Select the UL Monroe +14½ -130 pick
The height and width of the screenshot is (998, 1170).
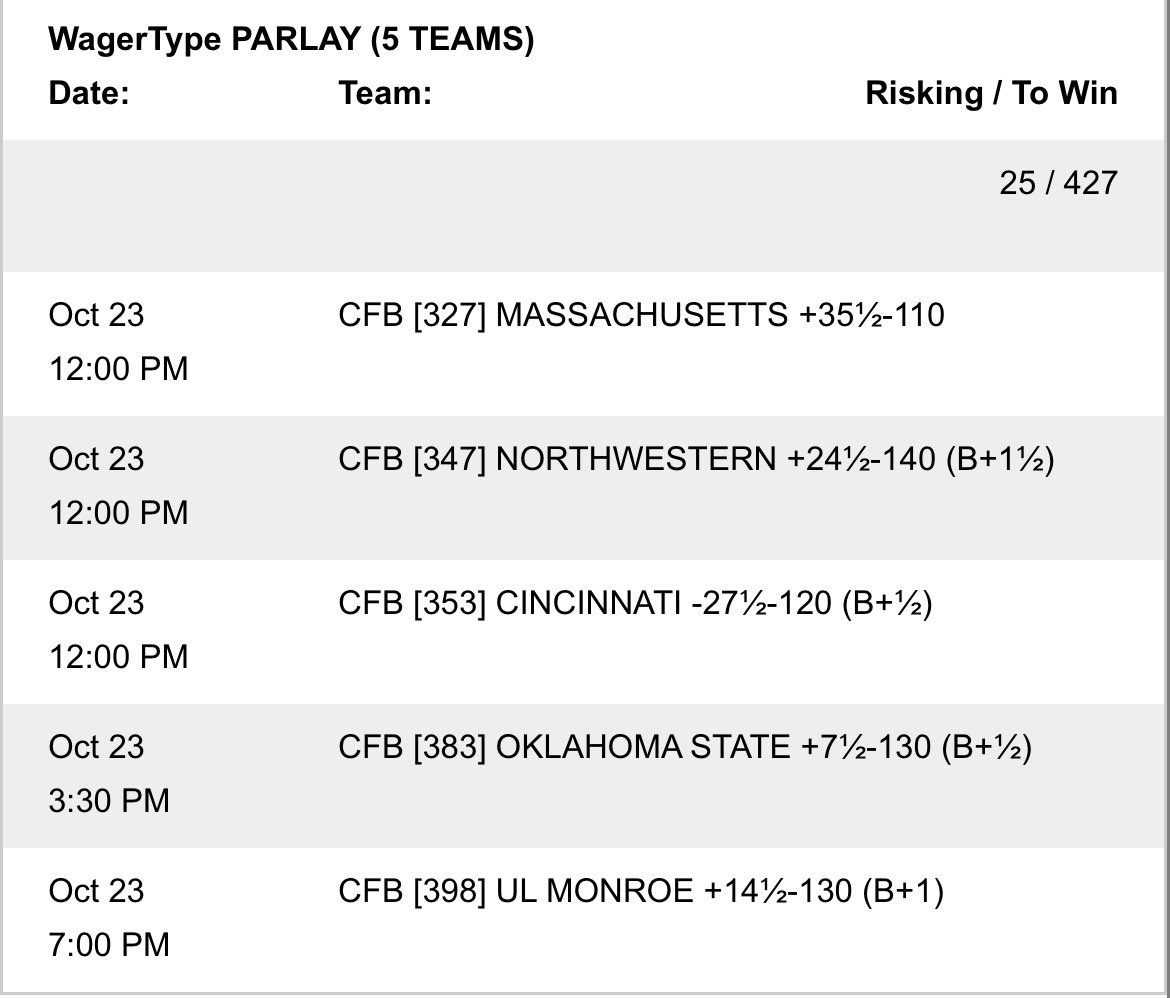[641, 891]
